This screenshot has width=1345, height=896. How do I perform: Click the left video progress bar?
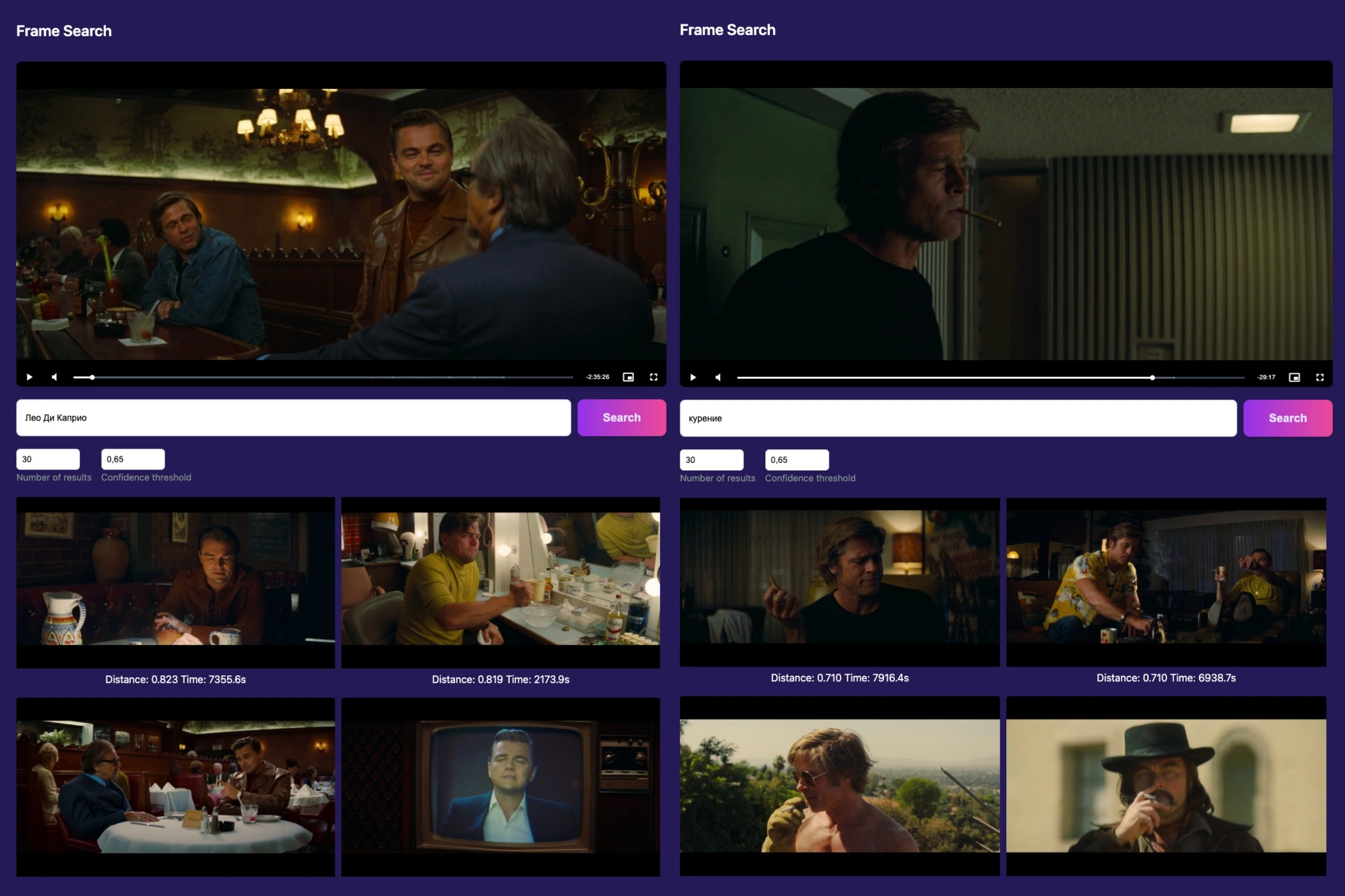(323, 377)
